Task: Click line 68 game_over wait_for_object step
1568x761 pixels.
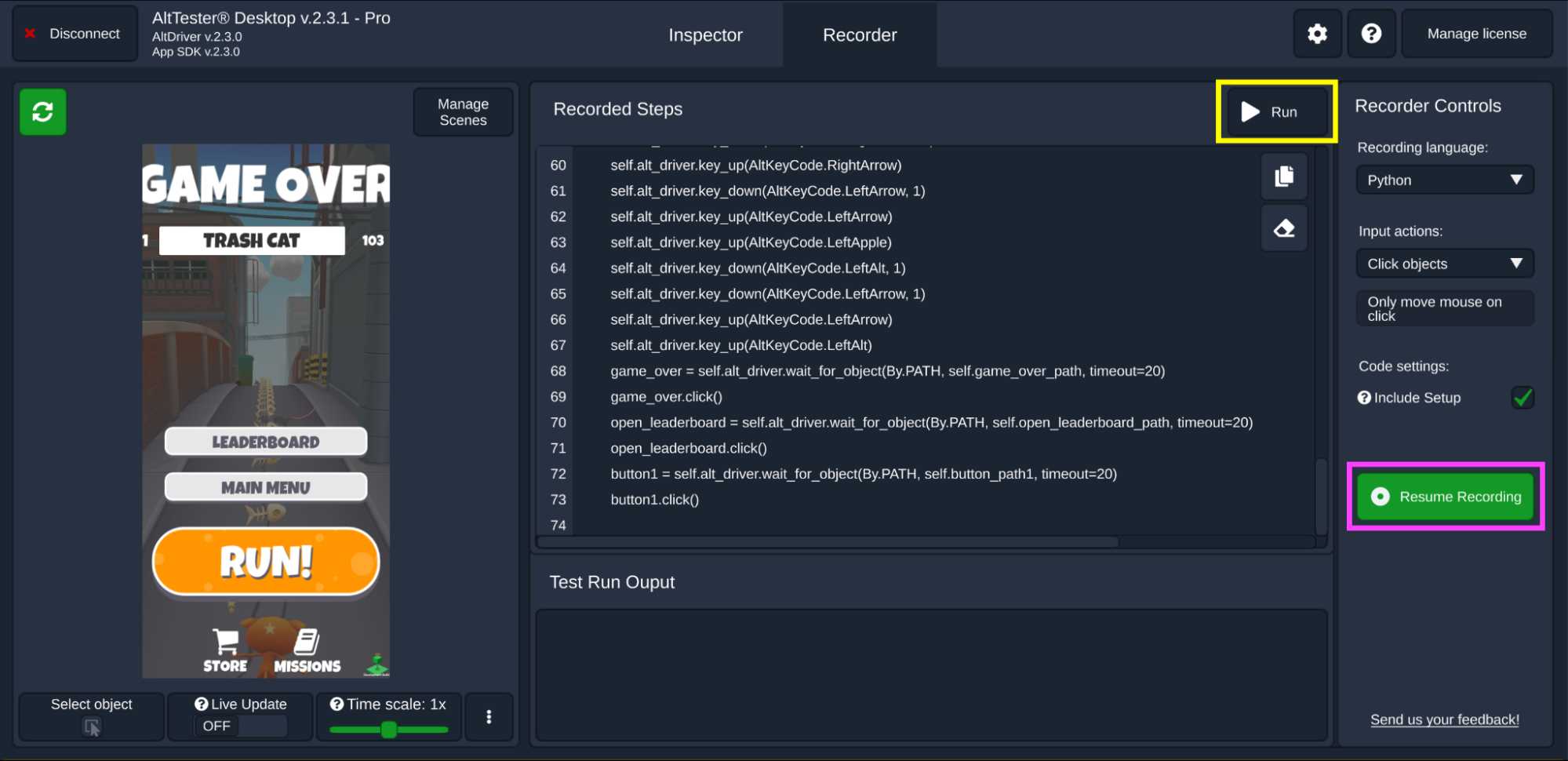Action: 887,371
